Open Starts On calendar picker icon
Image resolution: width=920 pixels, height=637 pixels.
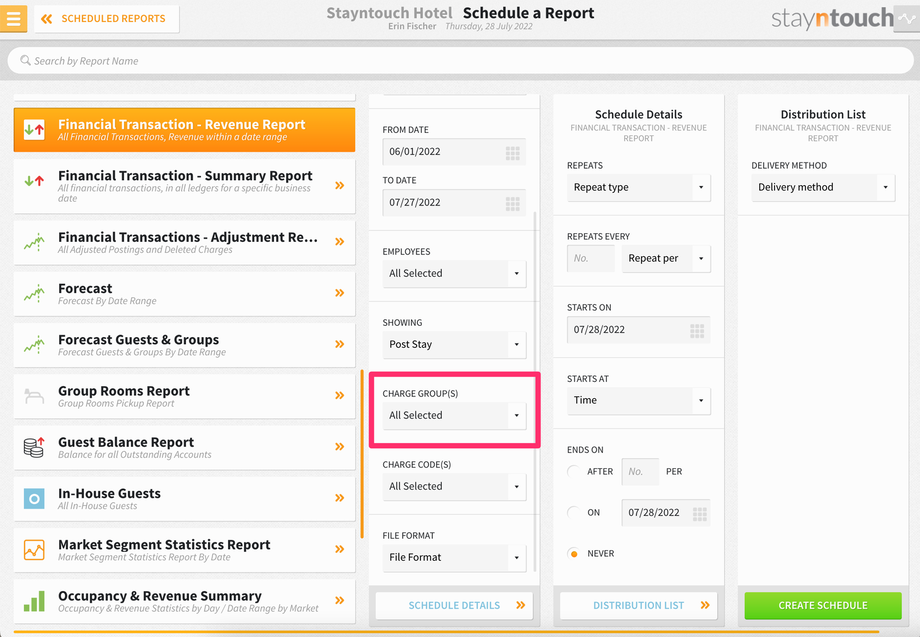tap(697, 331)
